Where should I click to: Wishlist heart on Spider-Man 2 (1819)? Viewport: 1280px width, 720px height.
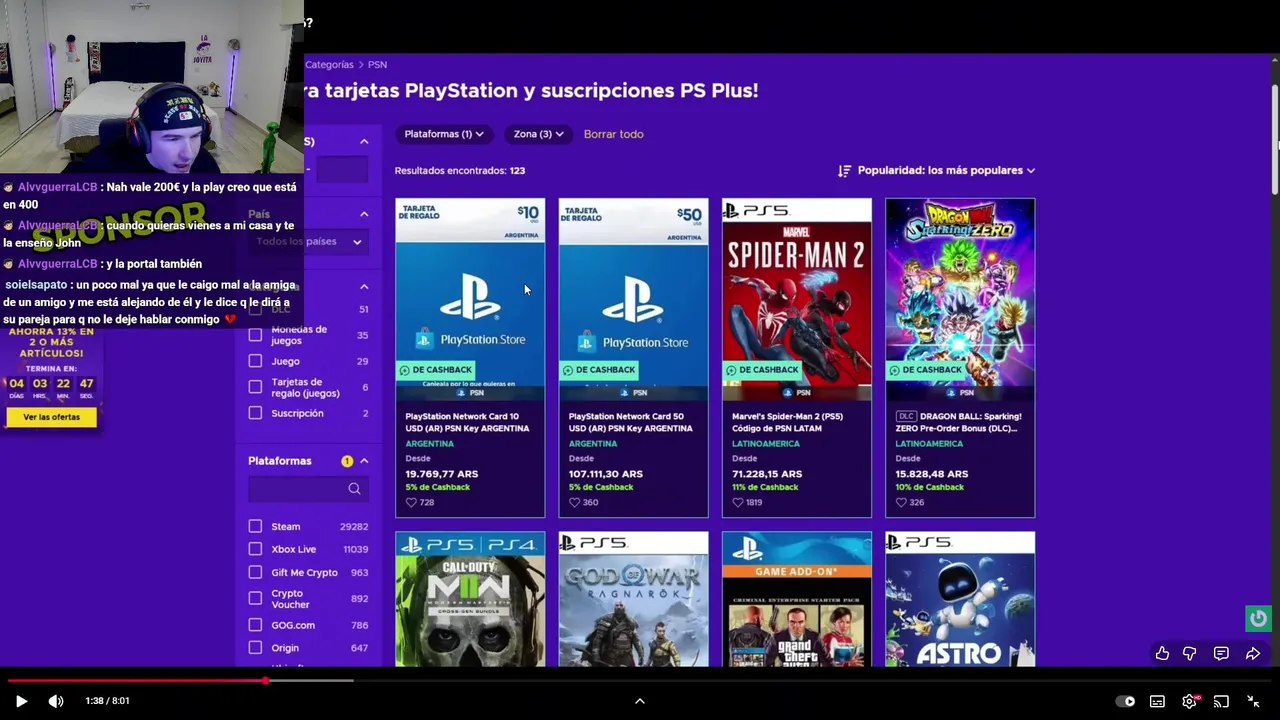pyautogui.click(x=737, y=502)
